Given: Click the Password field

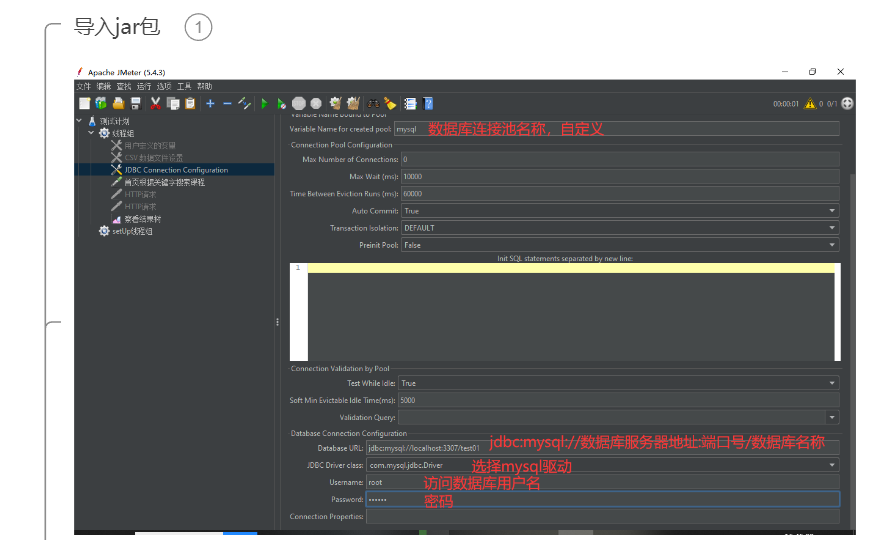Looking at the screenshot, I should pos(603,500).
